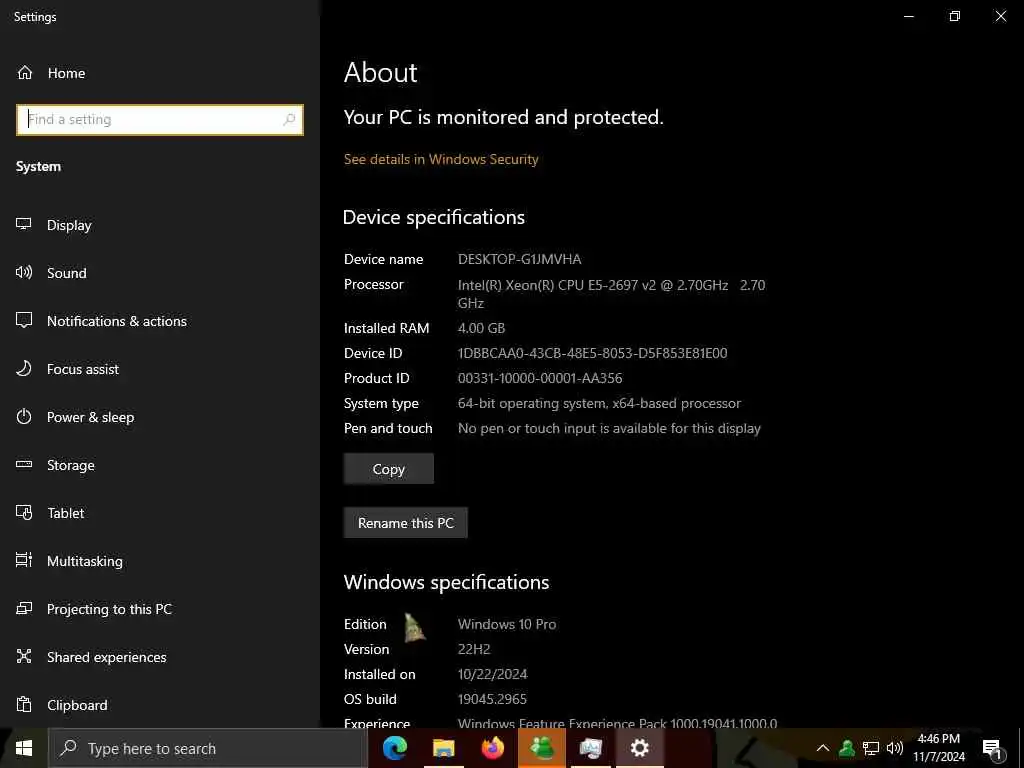The image size is (1024, 768).
Task: Return to Settings Home
Action: (66, 73)
